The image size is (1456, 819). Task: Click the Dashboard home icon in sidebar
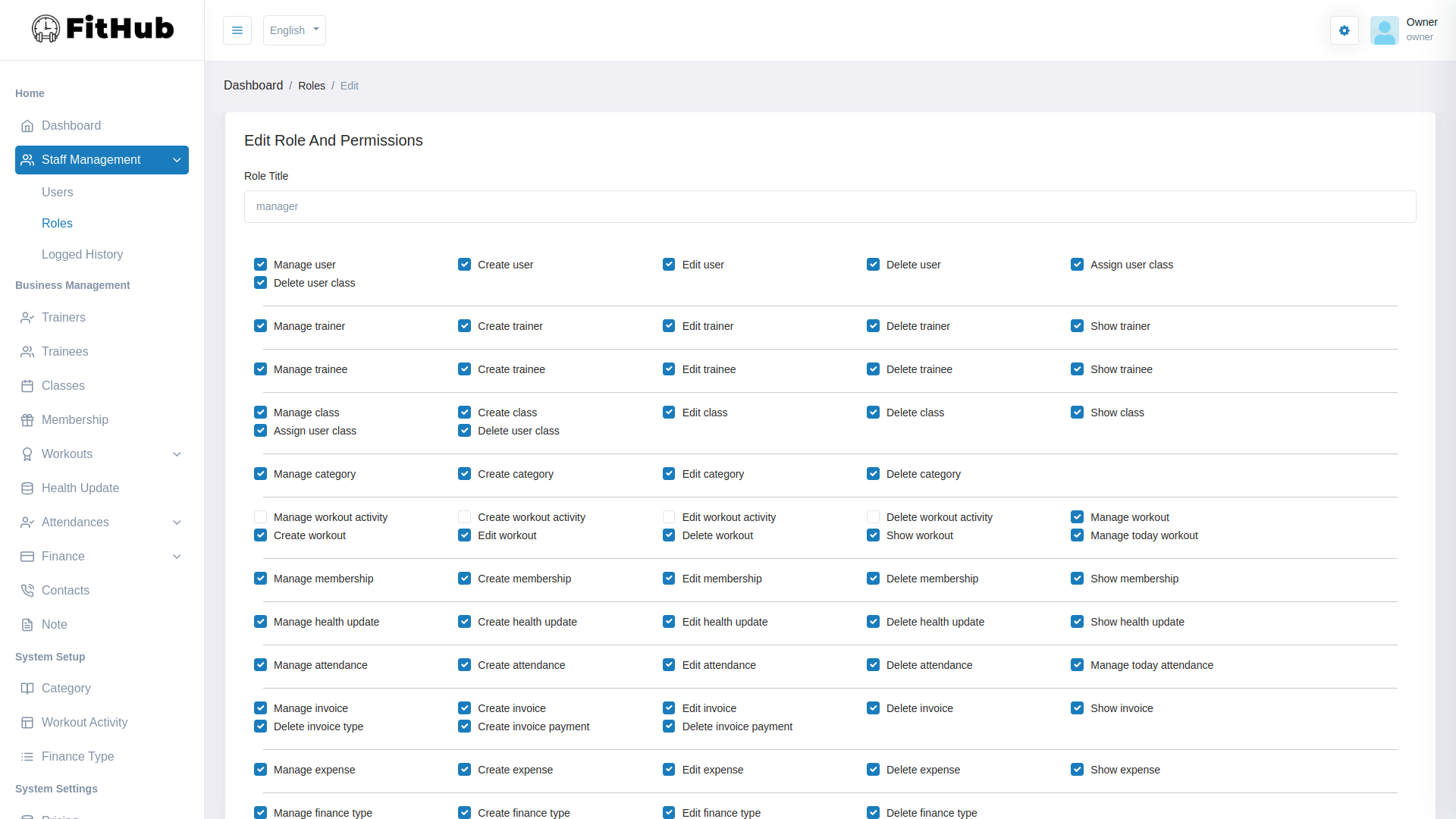(27, 126)
